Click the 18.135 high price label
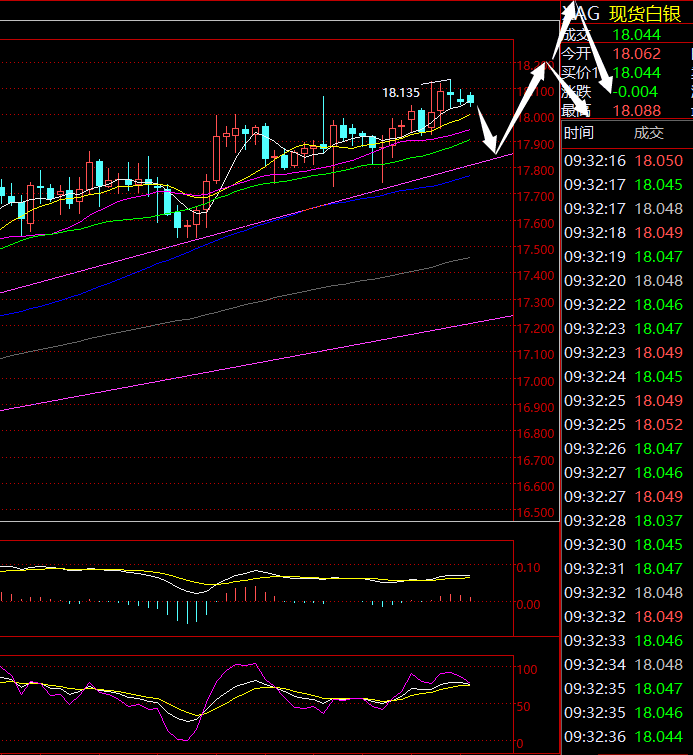Image resolution: width=693 pixels, height=755 pixels. click(401, 93)
